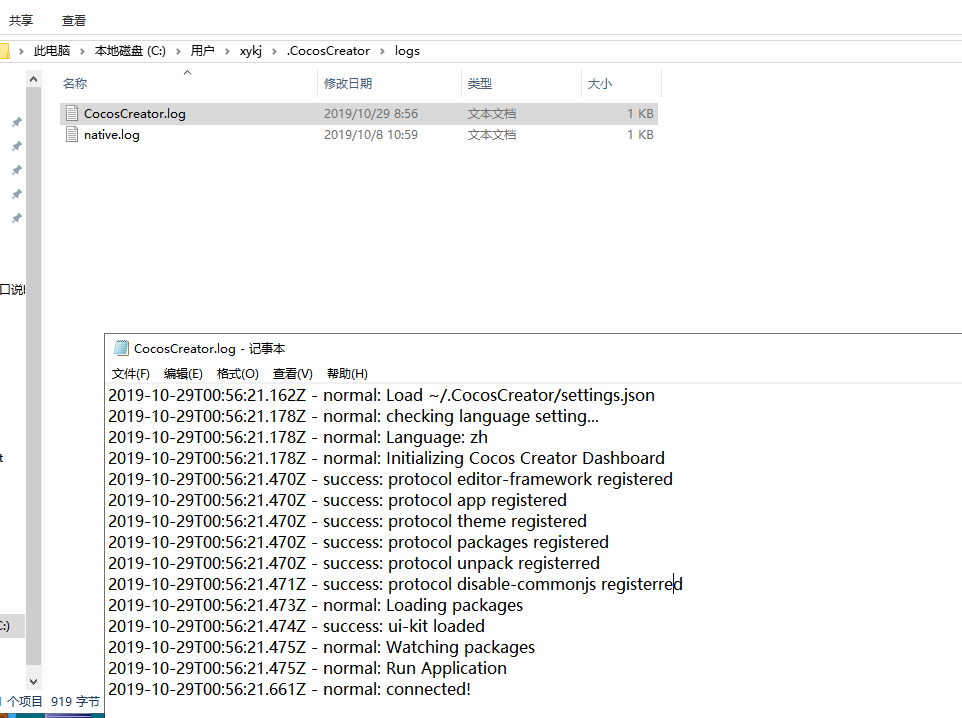Click the 1 KB size of native.log
962x718 pixels.
point(640,134)
